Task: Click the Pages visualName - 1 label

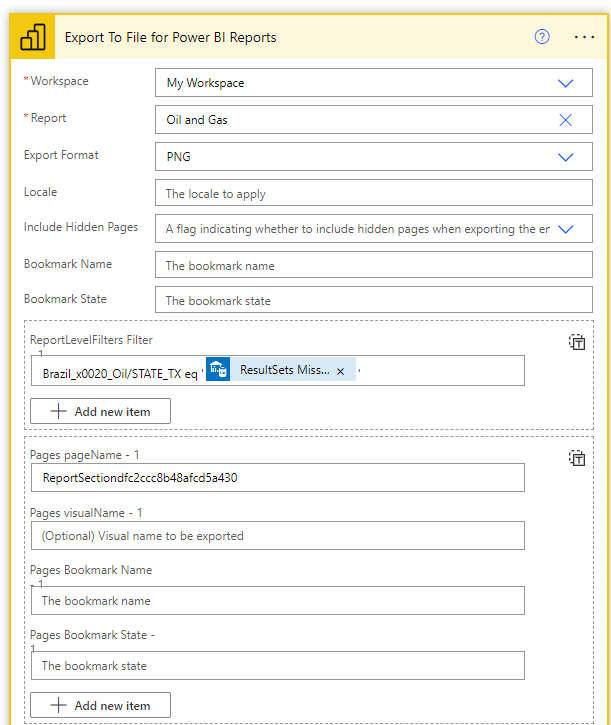Action: [x=86, y=513]
